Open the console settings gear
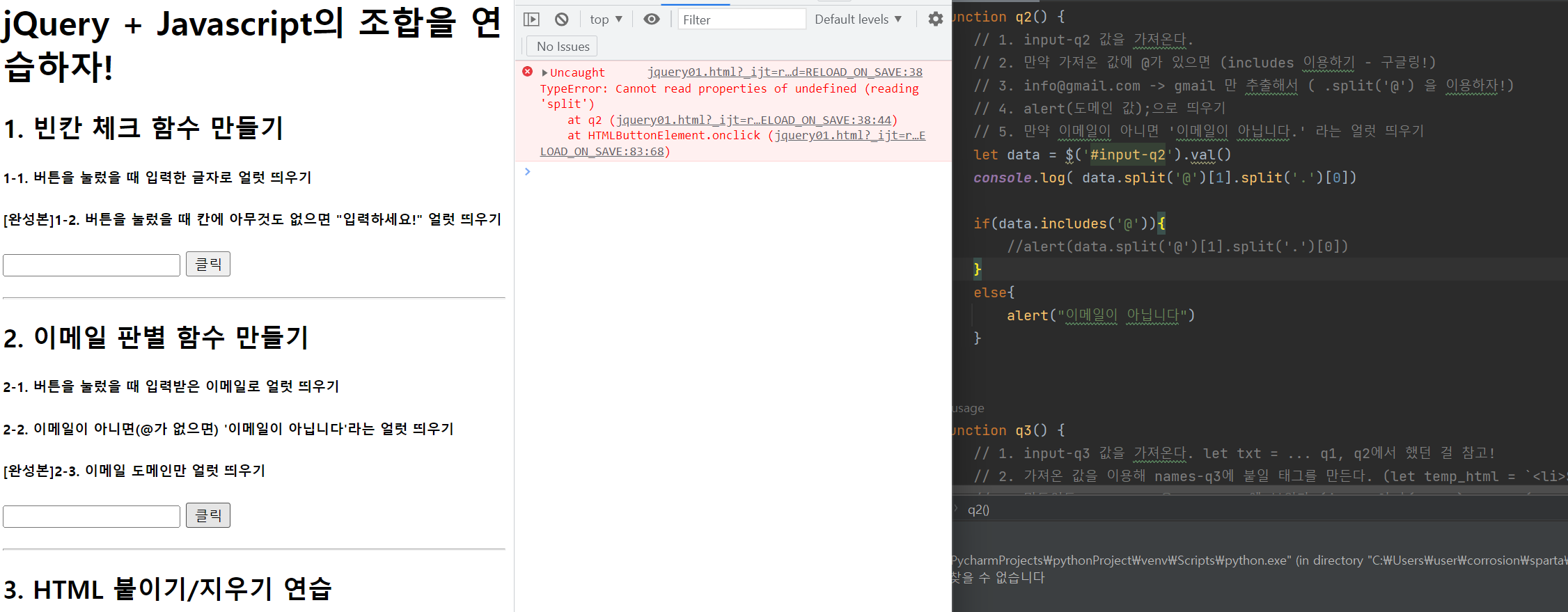Viewport: 1568px width, 612px height. click(x=936, y=19)
